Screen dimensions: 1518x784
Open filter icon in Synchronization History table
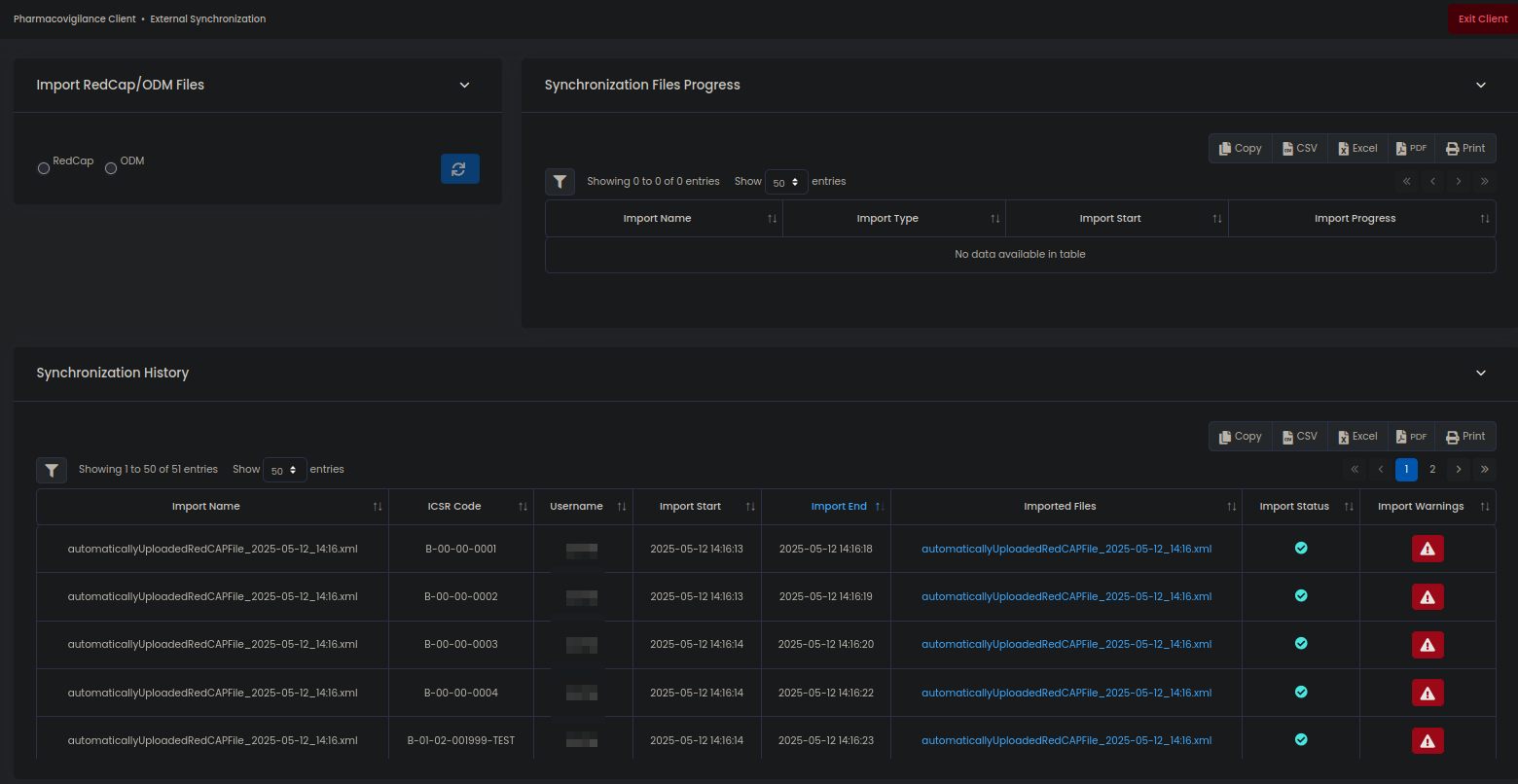click(x=52, y=470)
